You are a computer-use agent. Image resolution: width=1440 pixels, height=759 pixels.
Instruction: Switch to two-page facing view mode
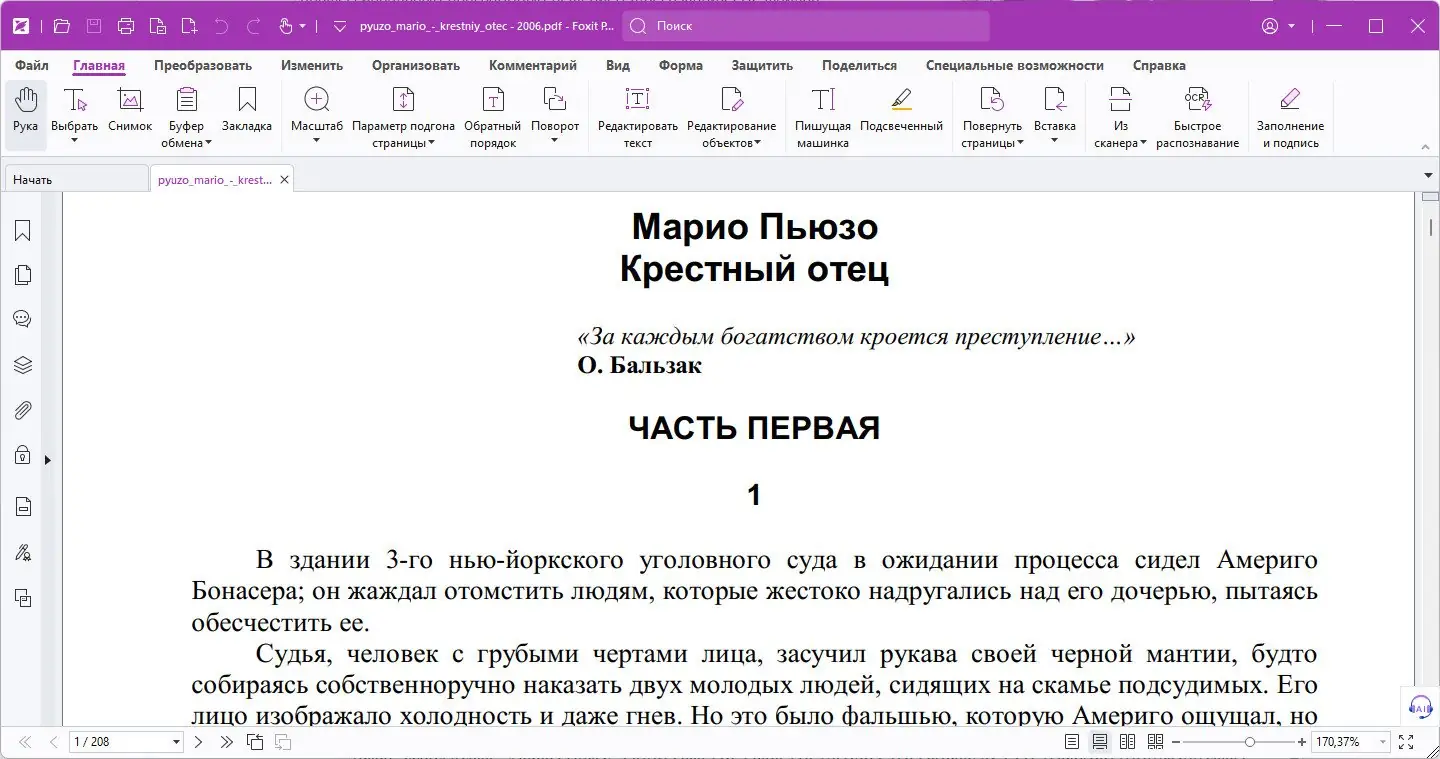pos(1128,742)
